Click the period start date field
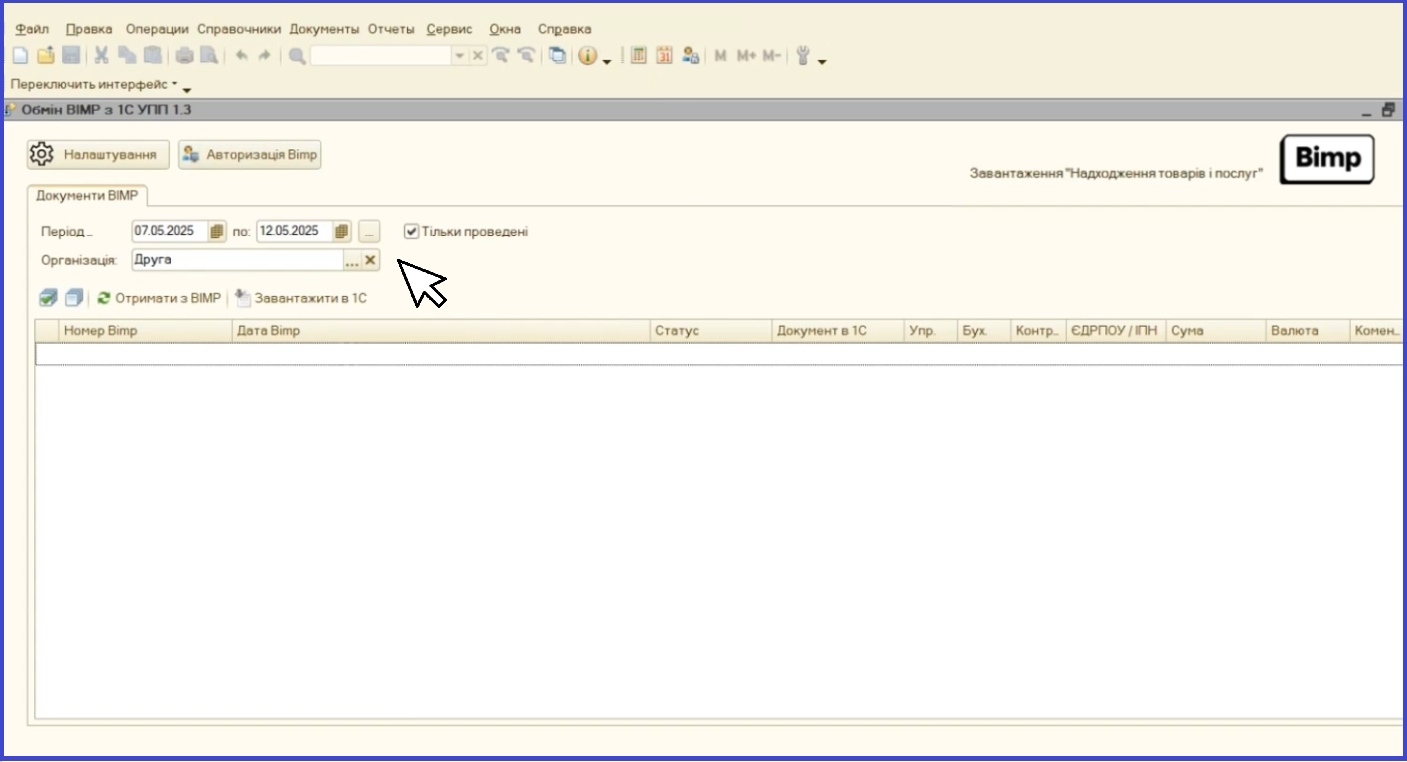1407x762 pixels. coord(169,231)
